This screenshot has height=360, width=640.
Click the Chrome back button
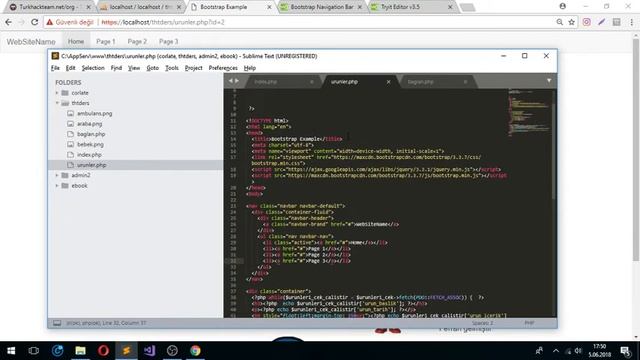point(9,22)
